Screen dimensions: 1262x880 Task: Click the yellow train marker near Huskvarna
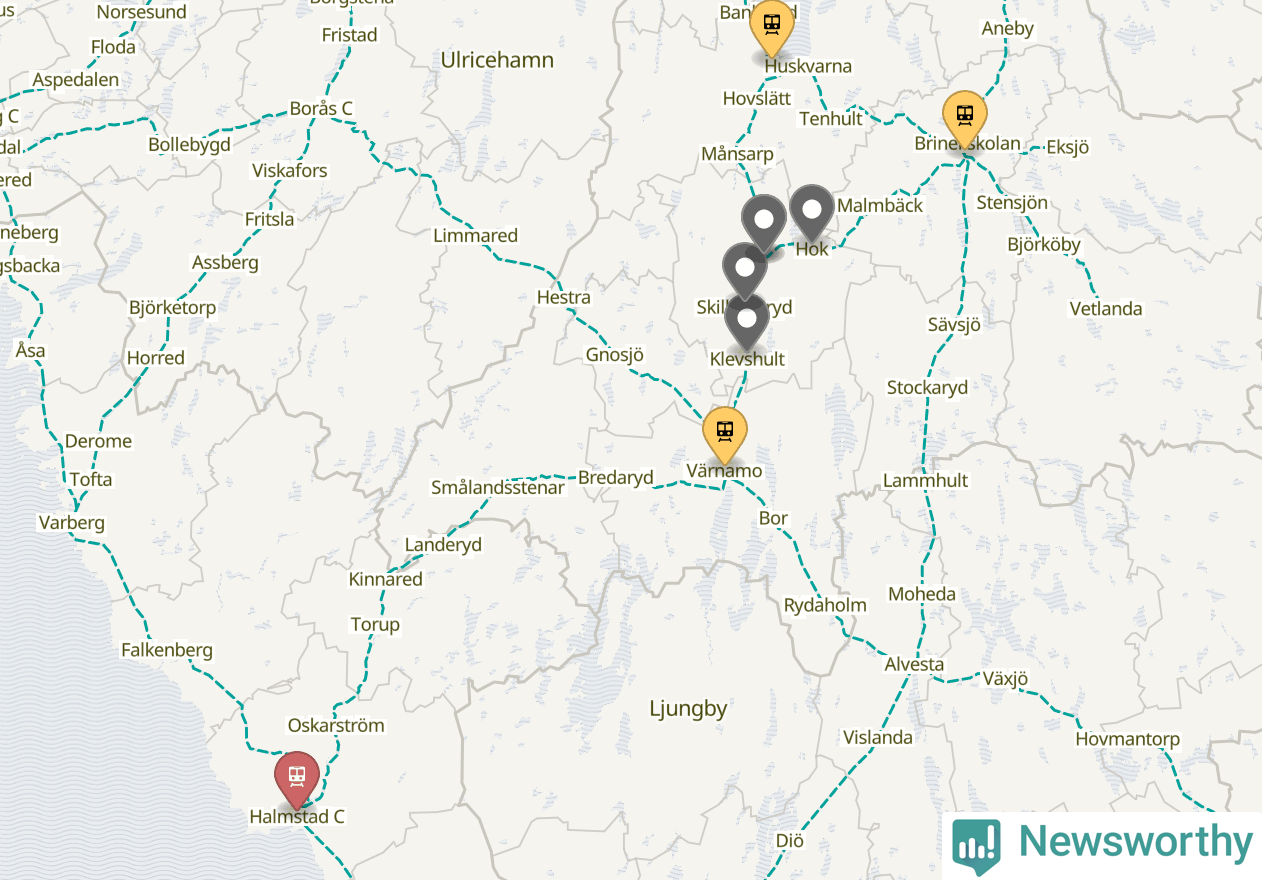point(772,24)
